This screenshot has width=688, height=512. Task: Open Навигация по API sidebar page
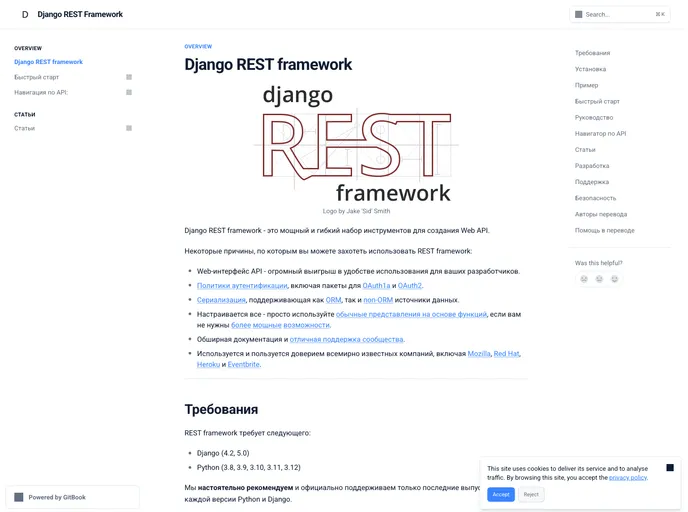pyautogui.click(x=41, y=93)
